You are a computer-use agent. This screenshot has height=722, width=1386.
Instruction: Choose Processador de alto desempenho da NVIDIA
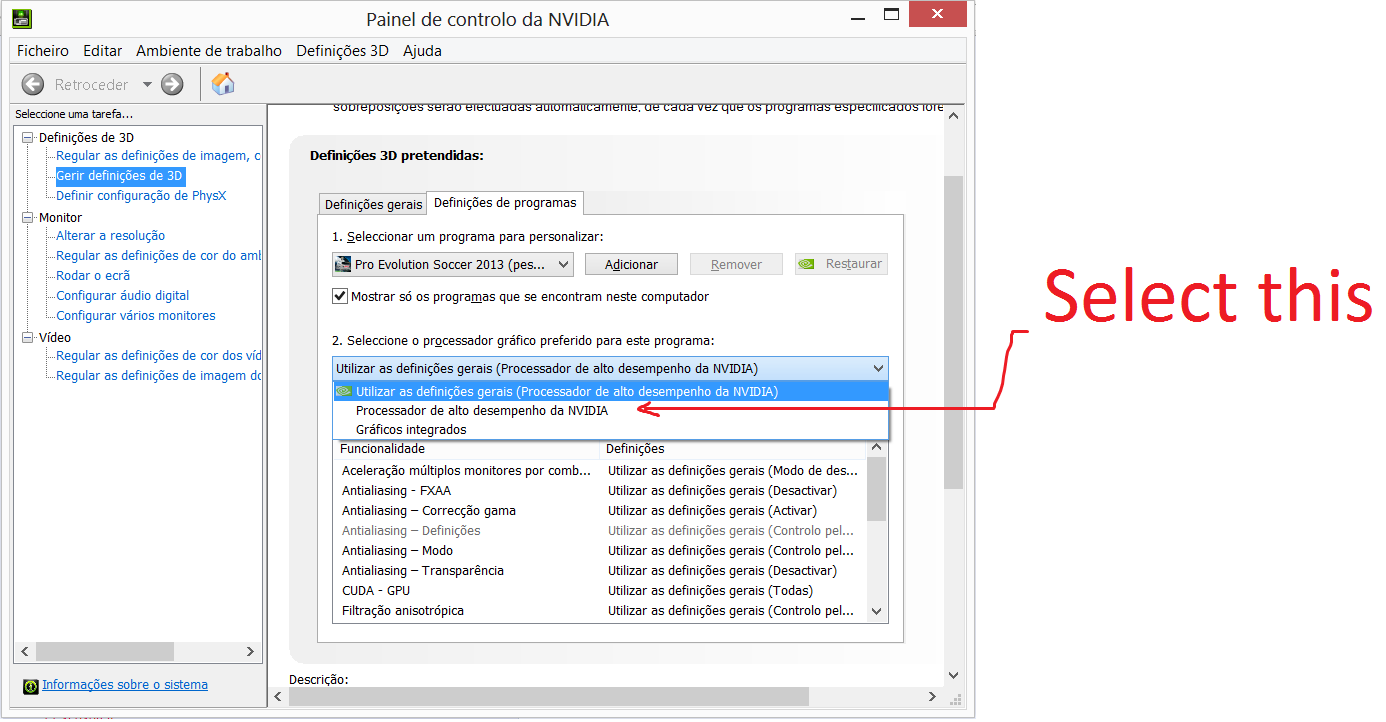(x=610, y=411)
